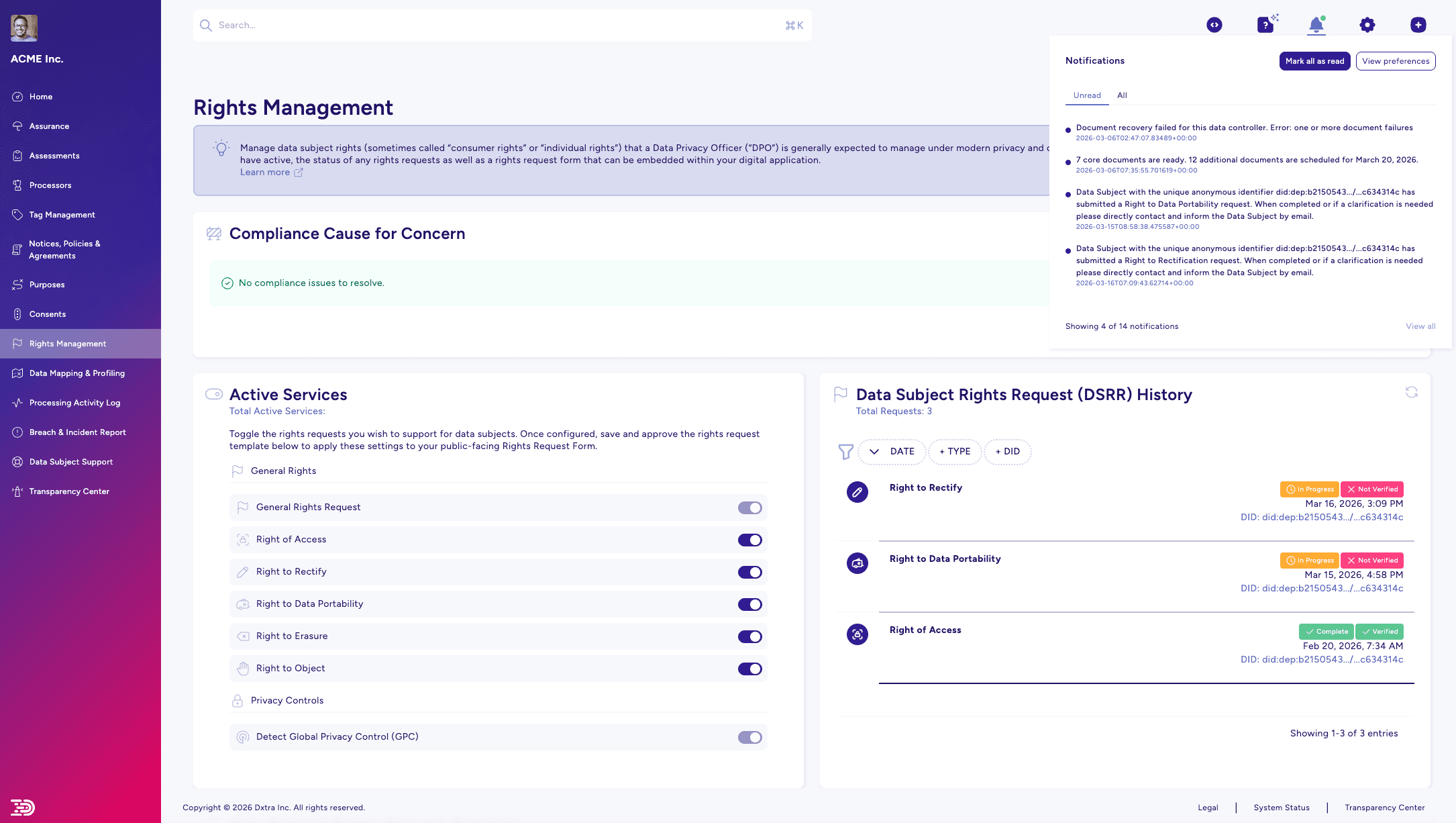
Task: Refresh the DSRR History panel
Action: pyautogui.click(x=1411, y=392)
